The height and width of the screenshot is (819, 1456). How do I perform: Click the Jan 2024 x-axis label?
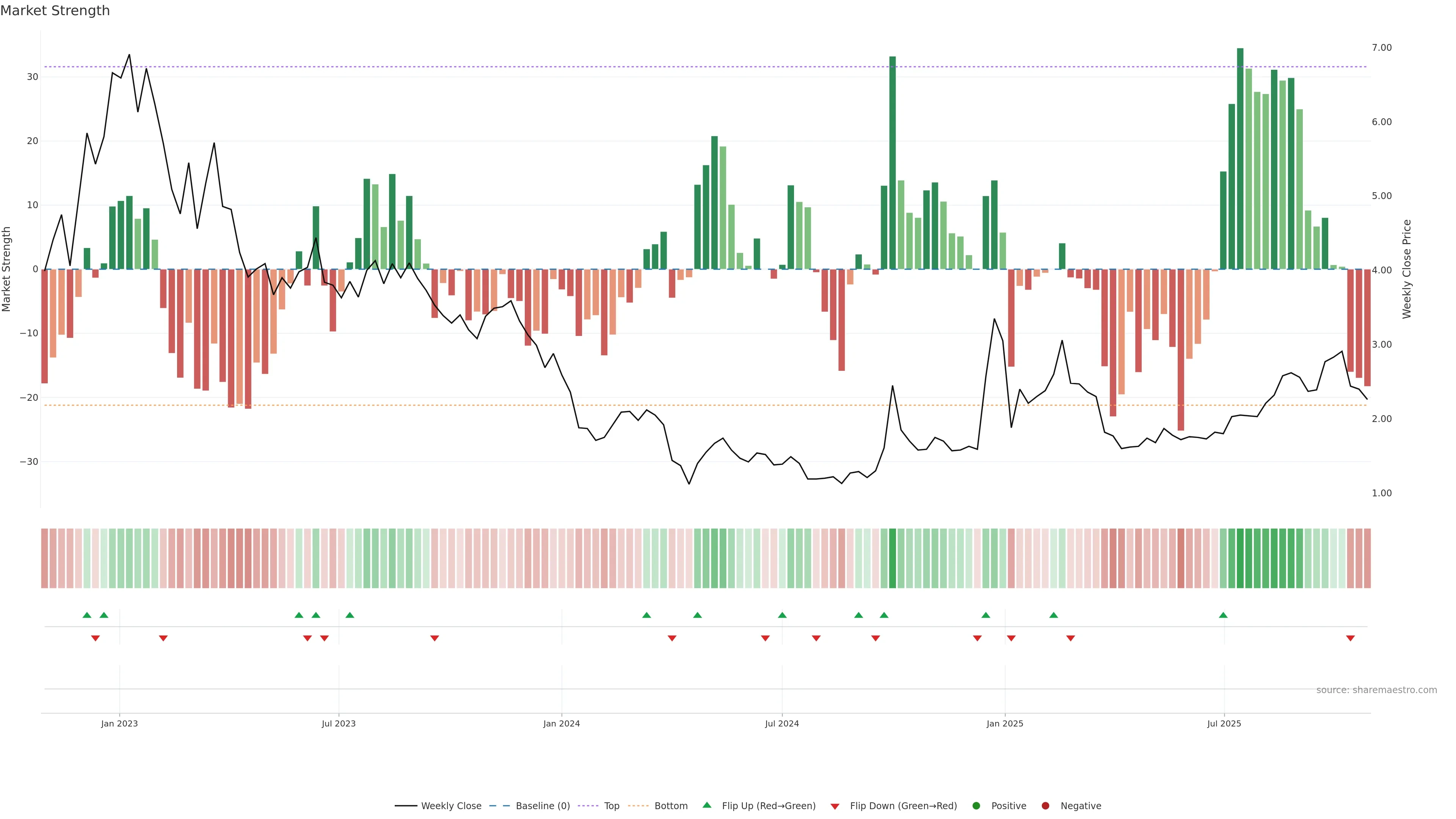[x=561, y=723]
